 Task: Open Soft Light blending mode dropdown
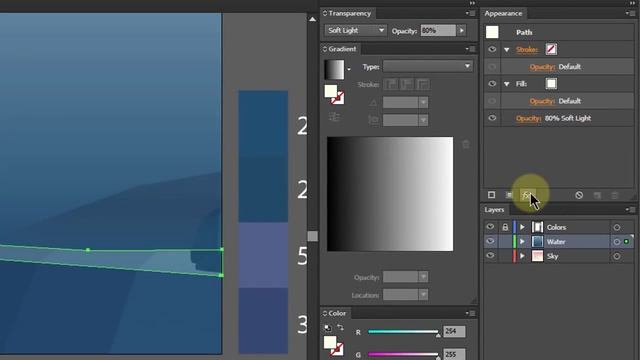355,30
